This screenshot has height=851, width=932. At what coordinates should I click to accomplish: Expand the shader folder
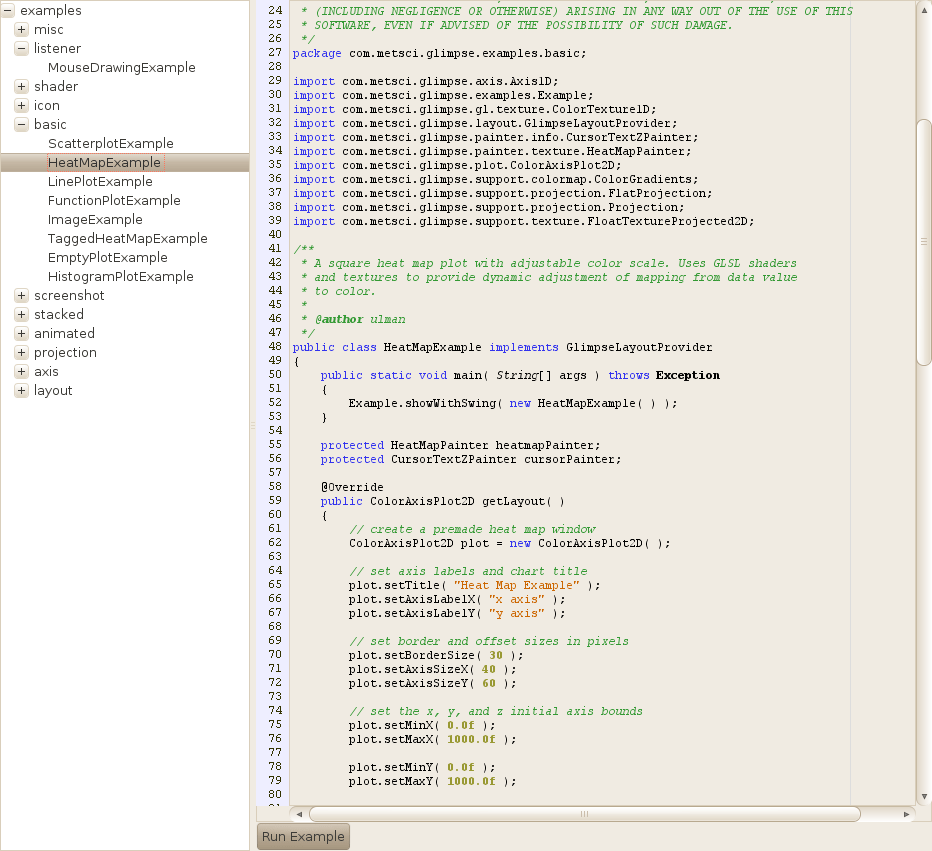pyautogui.click(x=21, y=86)
